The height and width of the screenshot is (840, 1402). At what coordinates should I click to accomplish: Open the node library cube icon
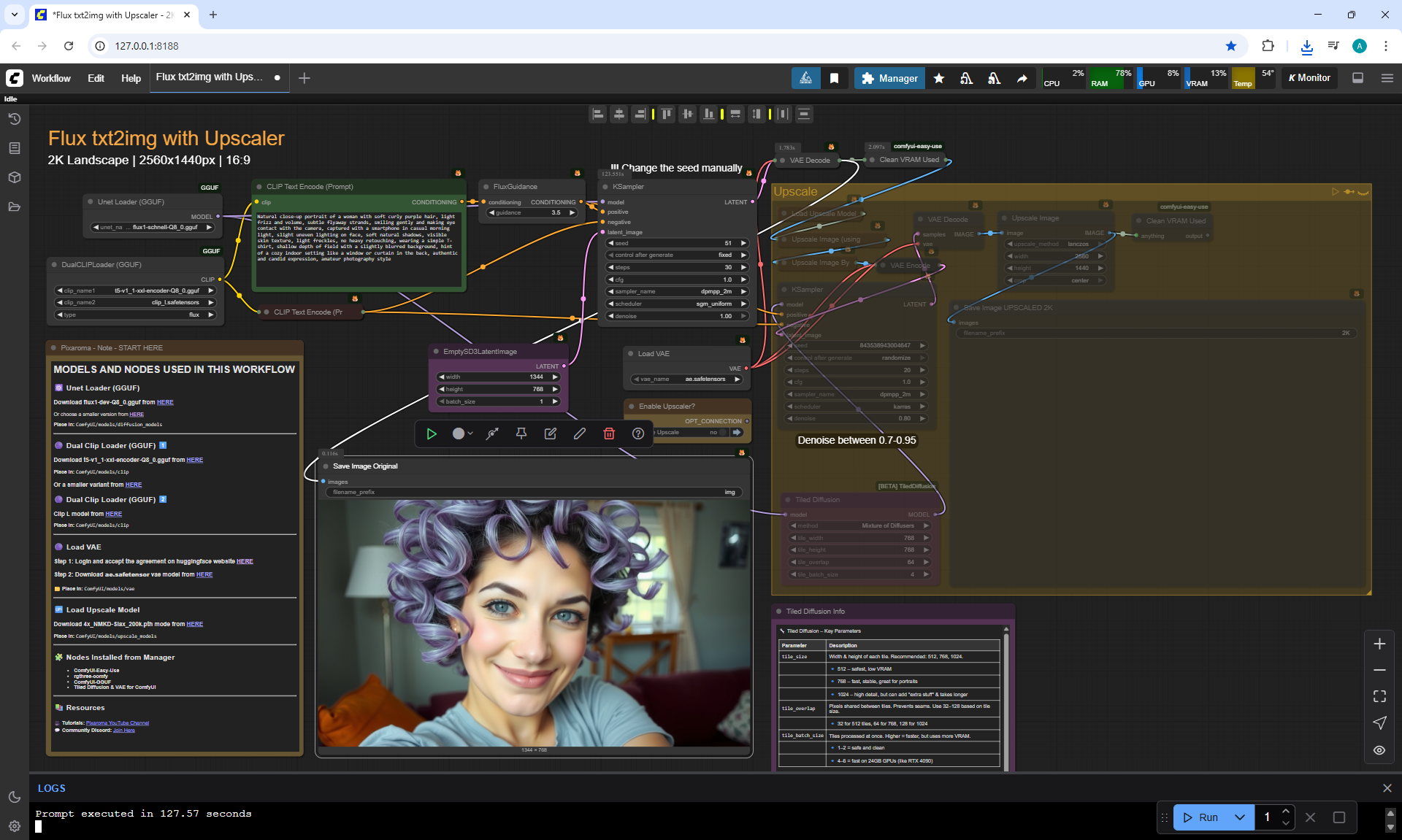(x=14, y=177)
